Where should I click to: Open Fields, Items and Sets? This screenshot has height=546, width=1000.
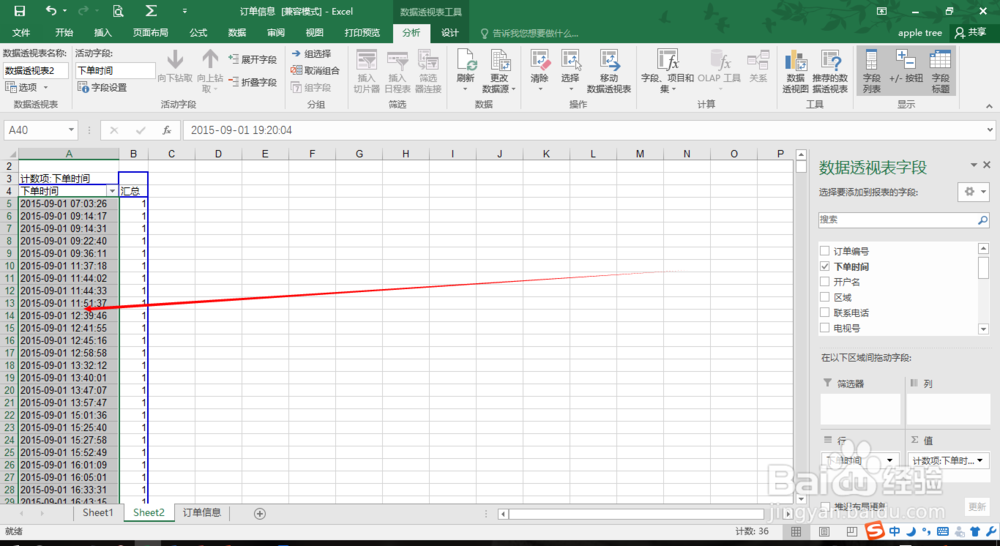click(667, 71)
